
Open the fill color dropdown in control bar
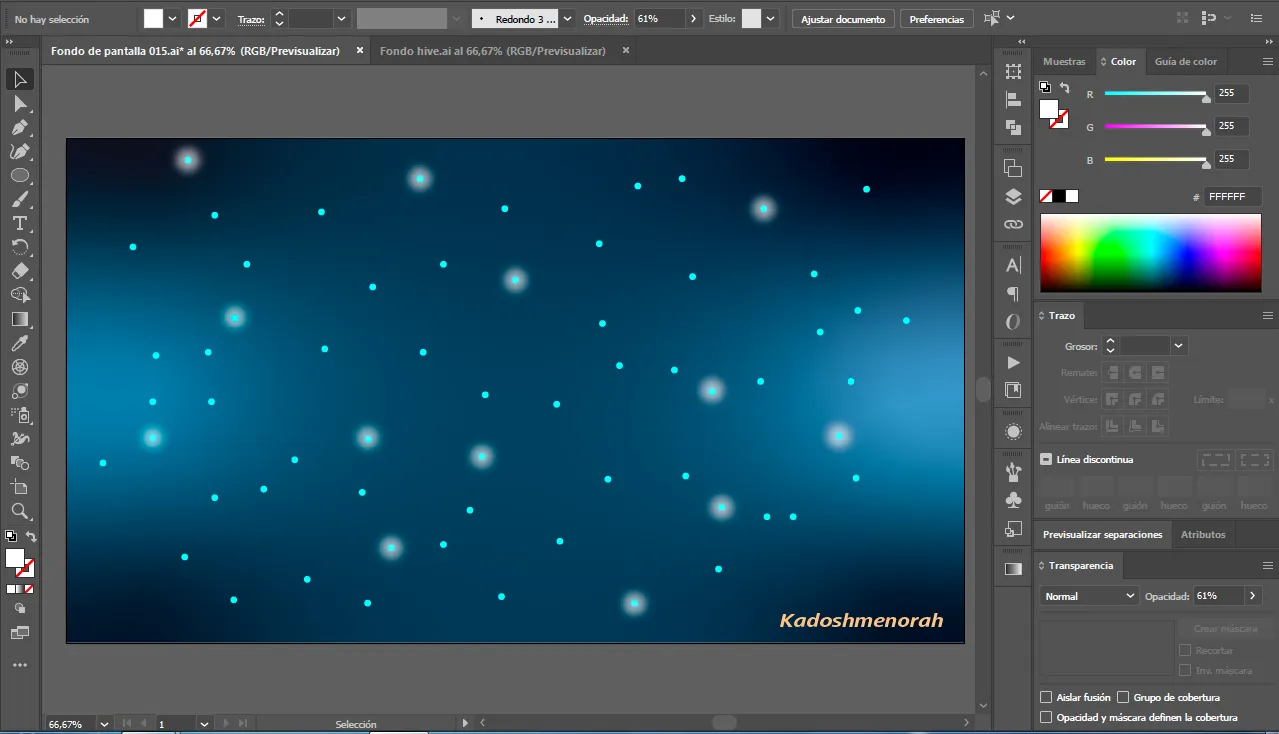point(173,18)
